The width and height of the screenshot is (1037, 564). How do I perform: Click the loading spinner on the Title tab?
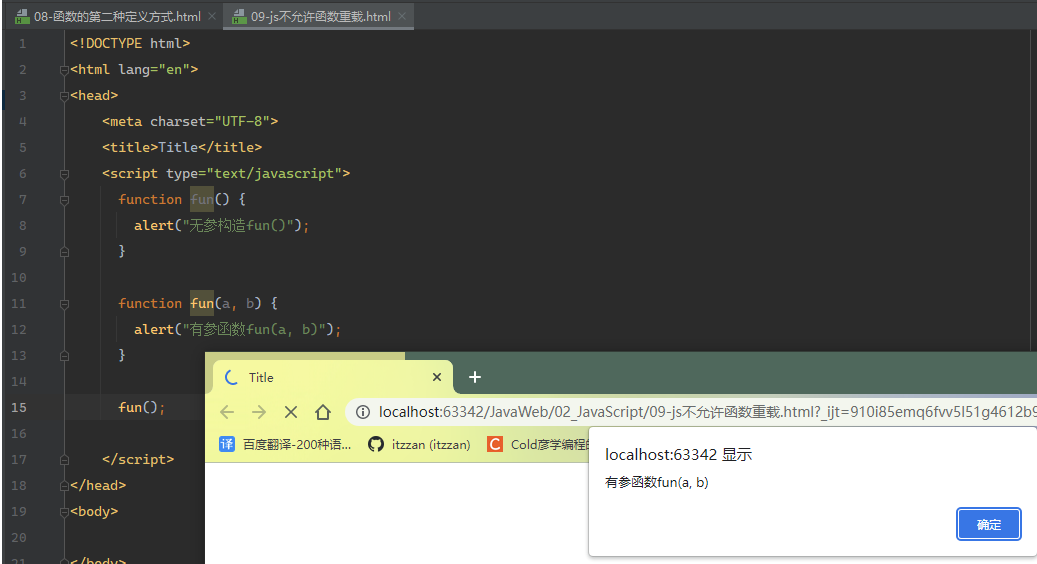[x=231, y=378]
